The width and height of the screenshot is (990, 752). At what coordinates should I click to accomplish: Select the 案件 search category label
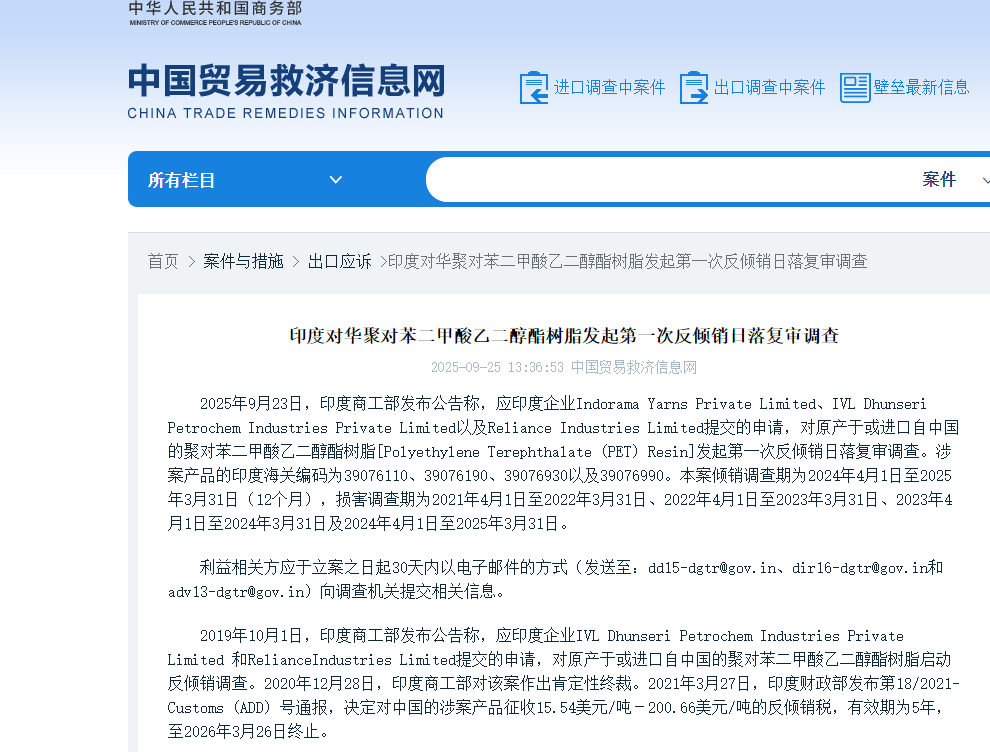coord(939,180)
